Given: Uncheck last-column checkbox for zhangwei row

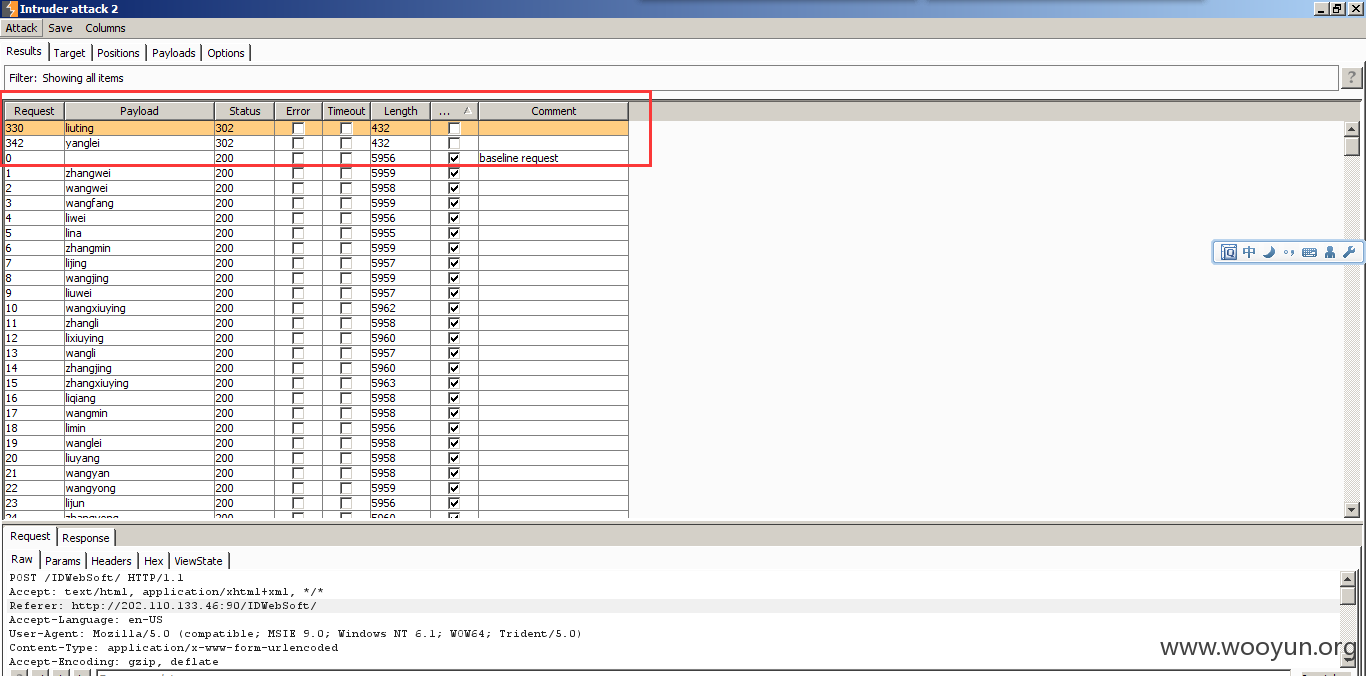Looking at the screenshot, I should coord(454,173).
